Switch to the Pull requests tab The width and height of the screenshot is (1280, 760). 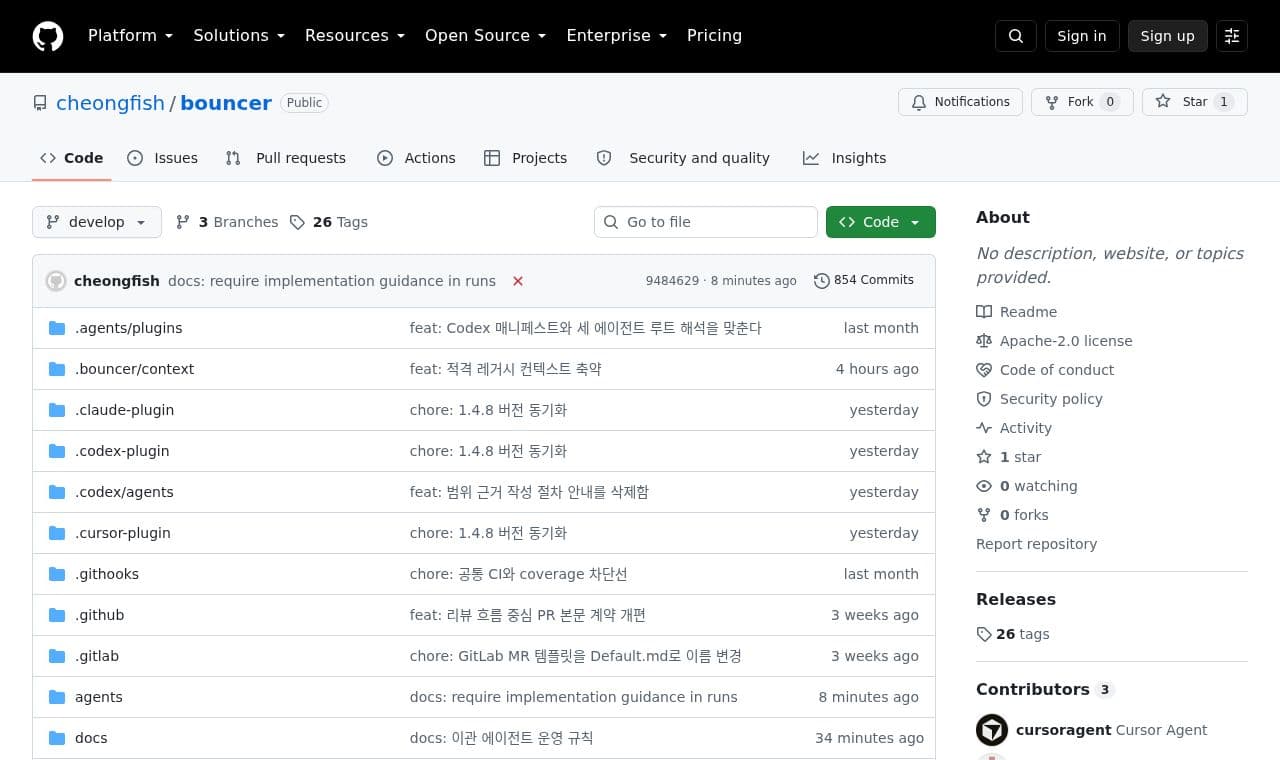coord(286,158)
